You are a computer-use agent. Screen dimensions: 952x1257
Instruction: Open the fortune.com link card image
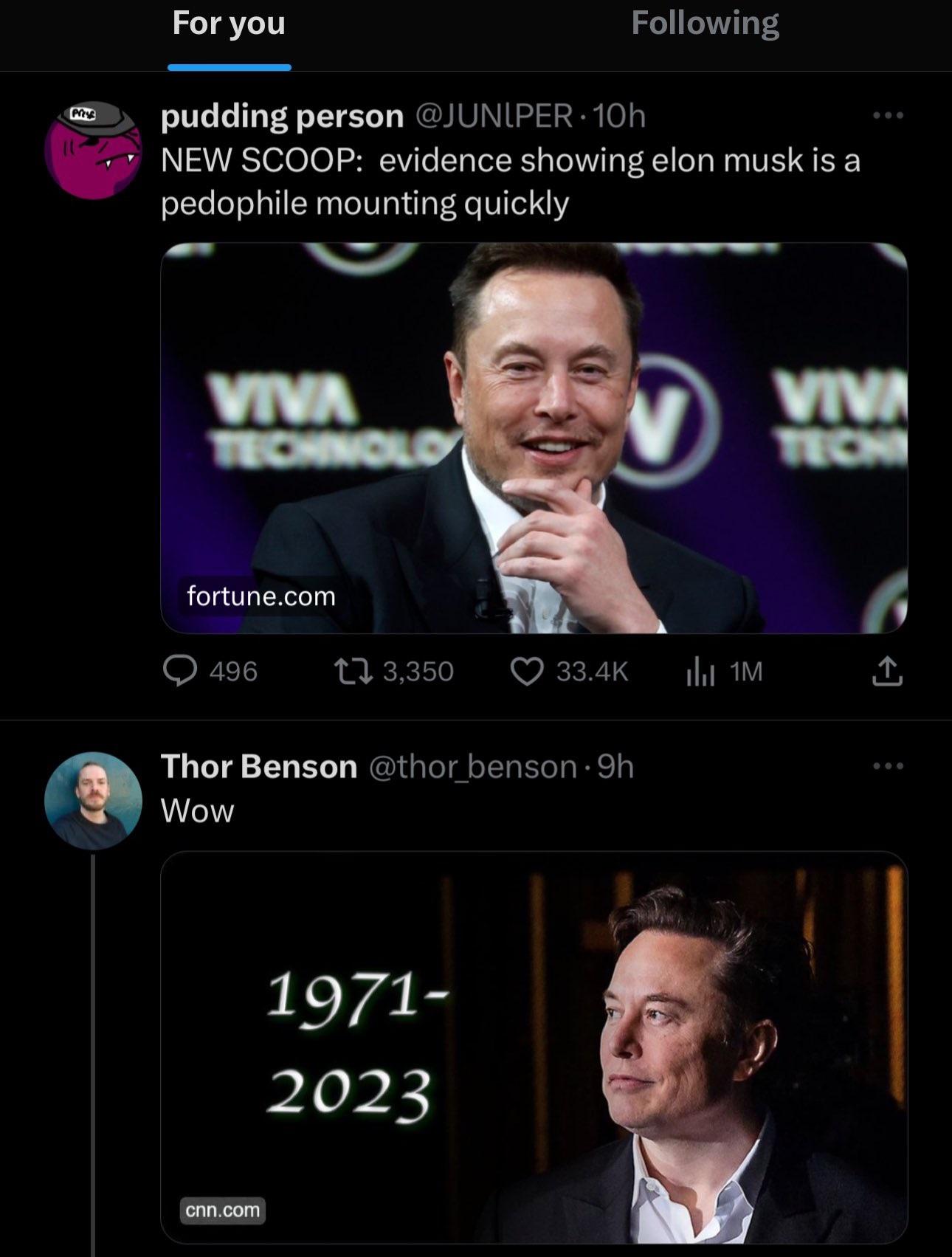point(534,438)
